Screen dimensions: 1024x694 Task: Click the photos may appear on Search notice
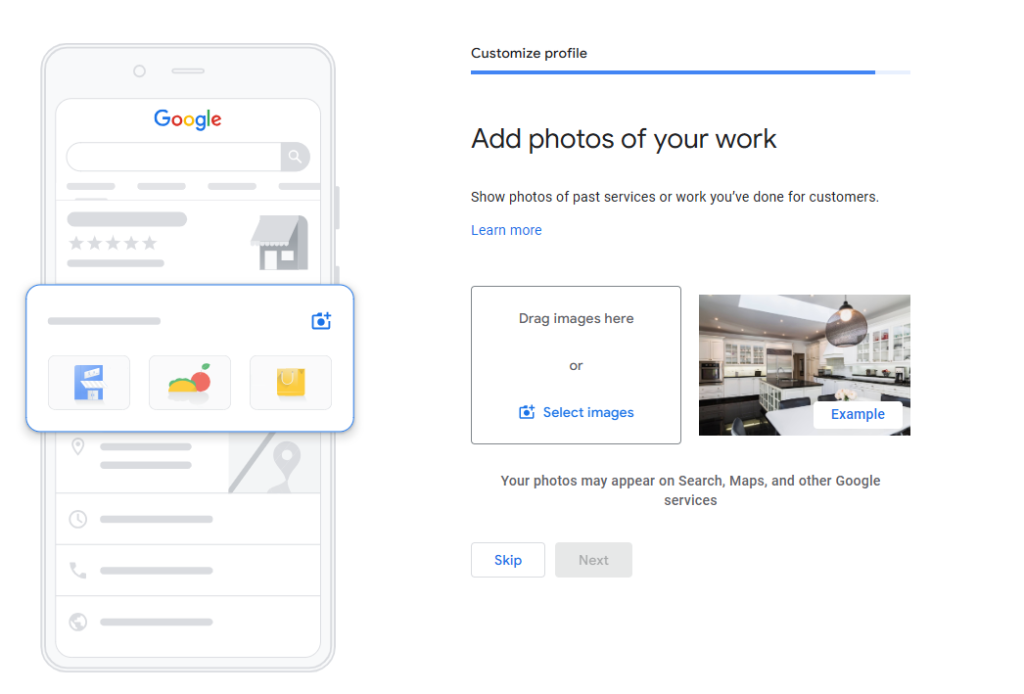click(x=690, y=490)
